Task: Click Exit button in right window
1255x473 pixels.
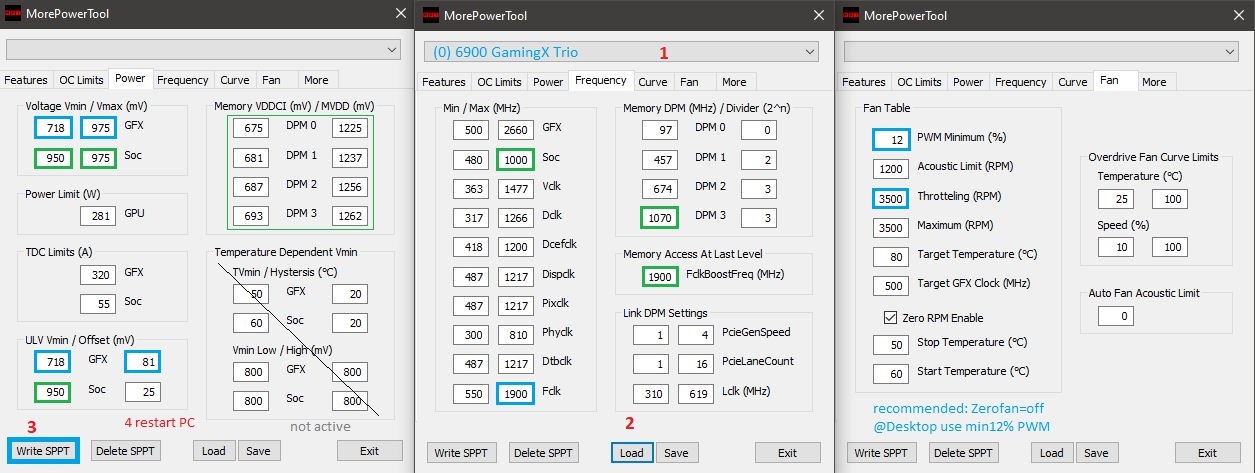Action: click(x=1207, y=453)
